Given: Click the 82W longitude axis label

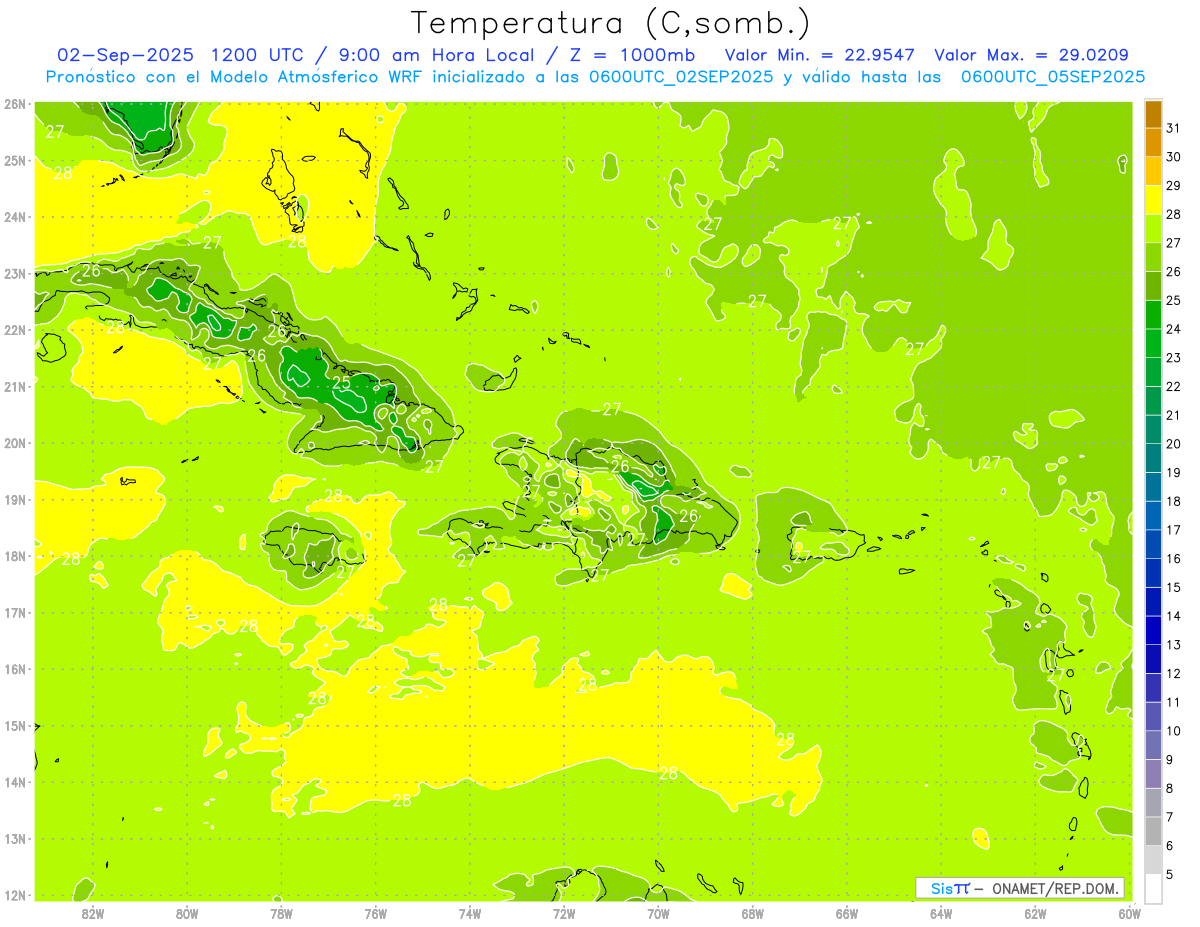Looking at the screenshot, I should pyautogui.click(x=93, y=914).
